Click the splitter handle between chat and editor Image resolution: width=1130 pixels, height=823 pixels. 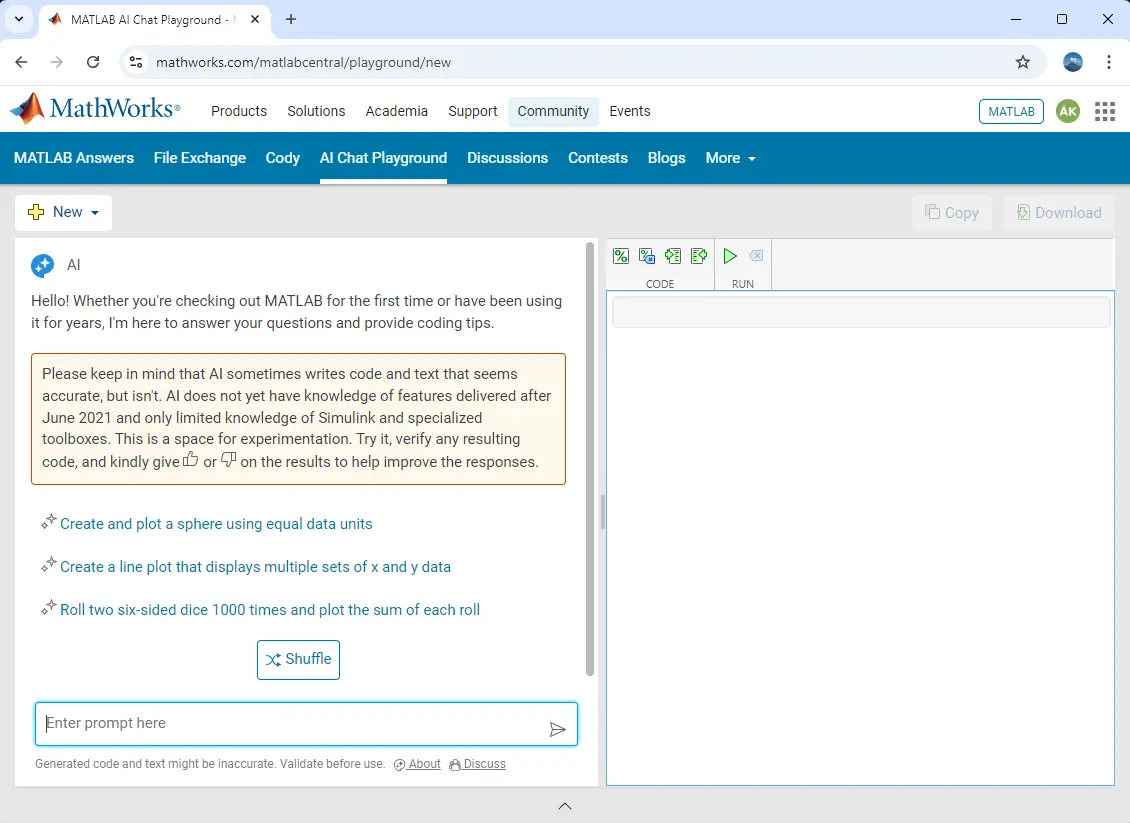602,512
